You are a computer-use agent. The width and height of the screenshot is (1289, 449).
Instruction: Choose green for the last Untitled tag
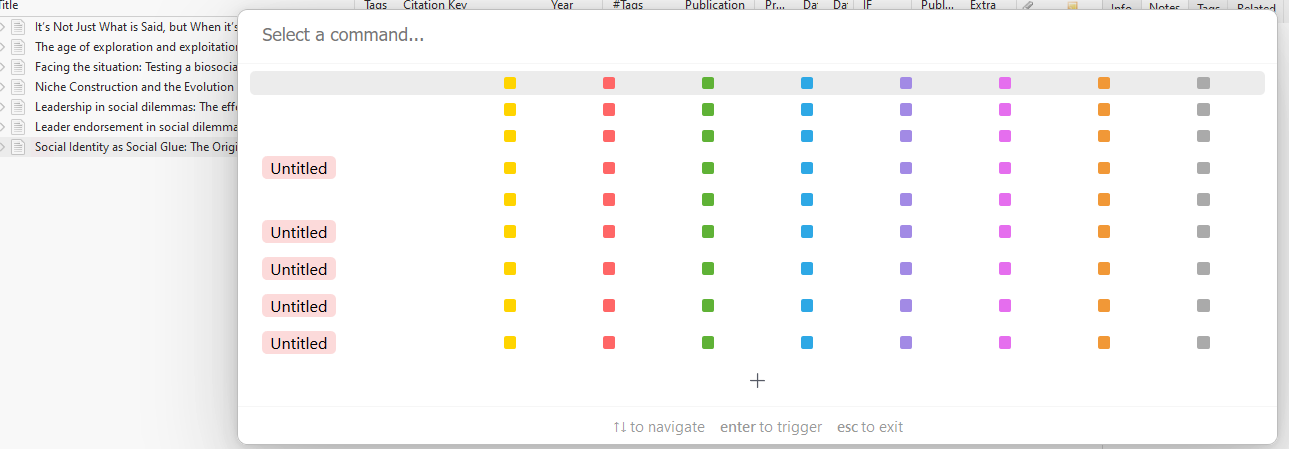tap(708, 343)
